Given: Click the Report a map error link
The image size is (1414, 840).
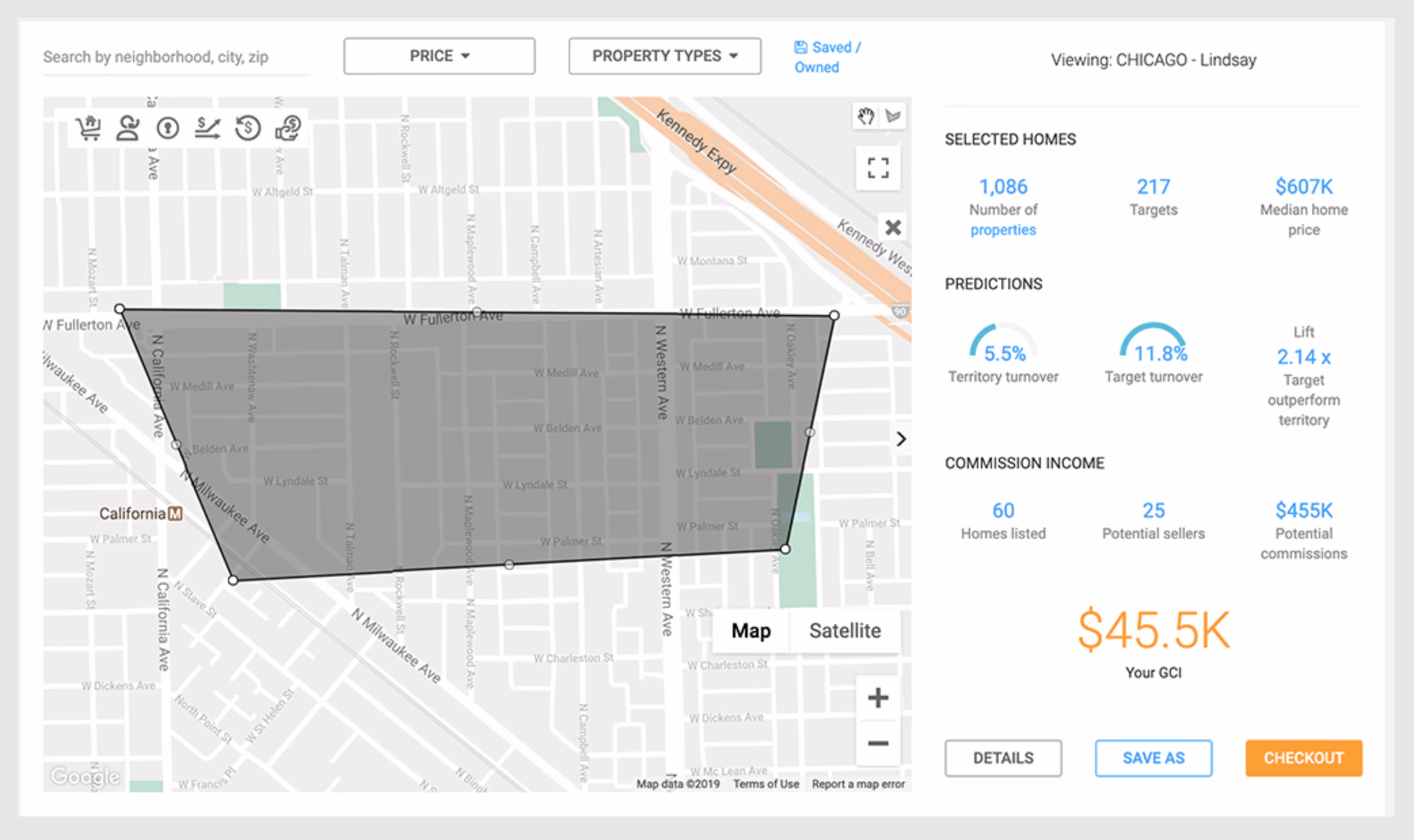Looking at the screenshot, I should pyautogui.click(x=858, y=784).
